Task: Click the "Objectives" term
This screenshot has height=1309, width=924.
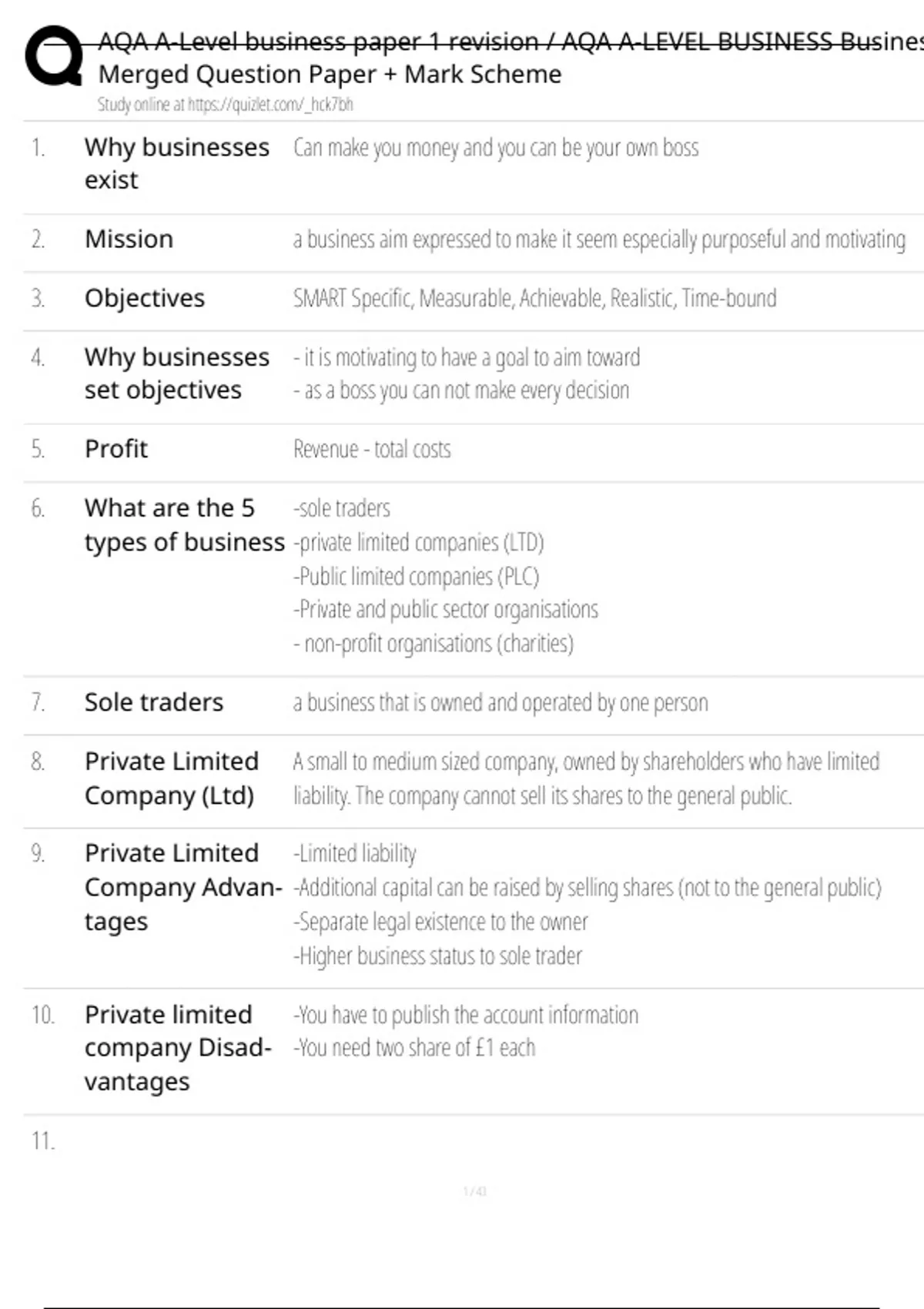Action: (x=145, y=298)
